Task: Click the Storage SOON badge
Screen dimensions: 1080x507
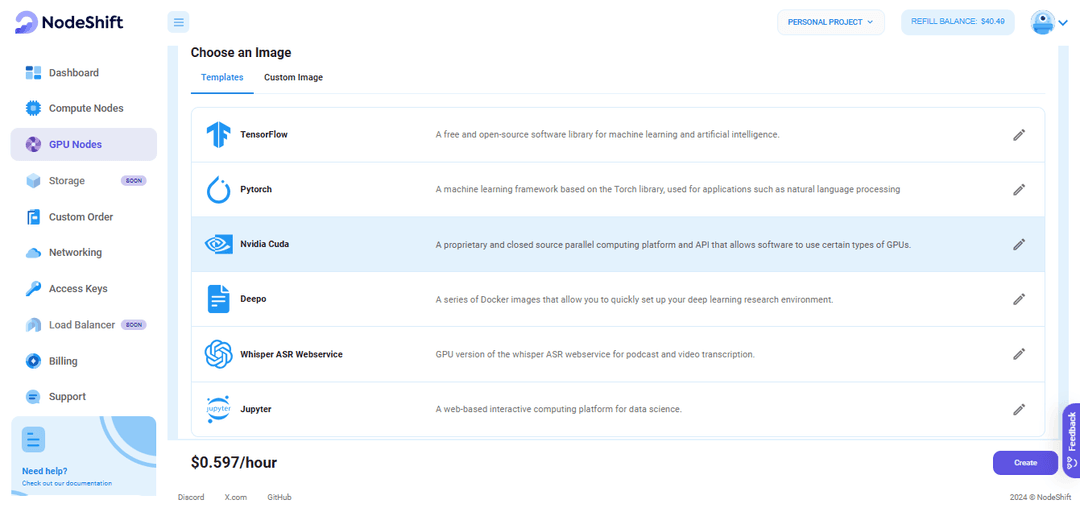Action: 134,180
